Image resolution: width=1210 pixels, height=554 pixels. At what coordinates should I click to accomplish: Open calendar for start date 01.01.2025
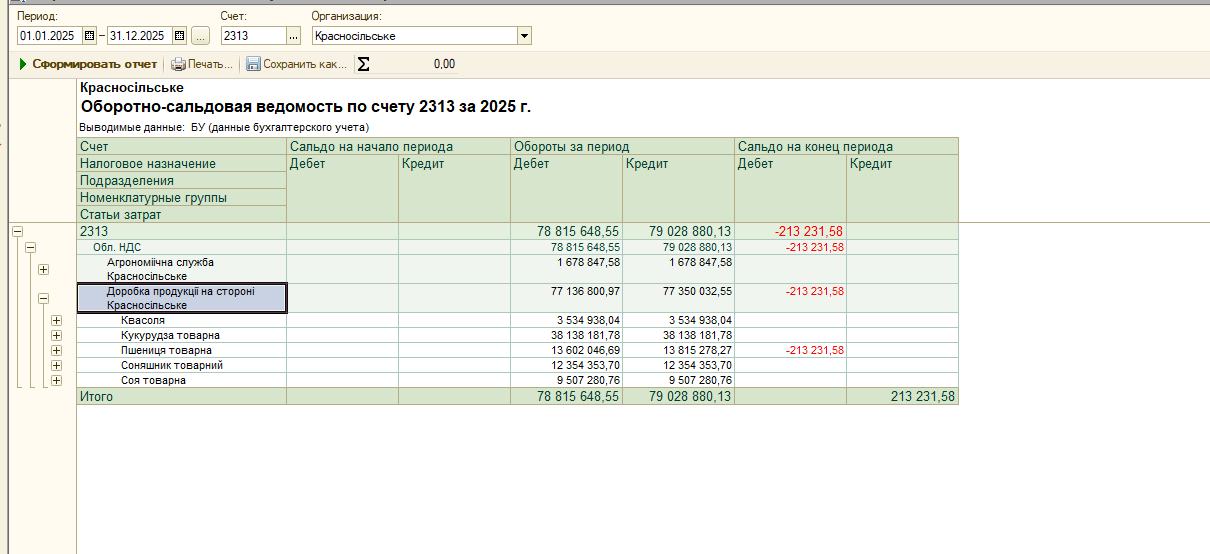[x=89, y=36]
